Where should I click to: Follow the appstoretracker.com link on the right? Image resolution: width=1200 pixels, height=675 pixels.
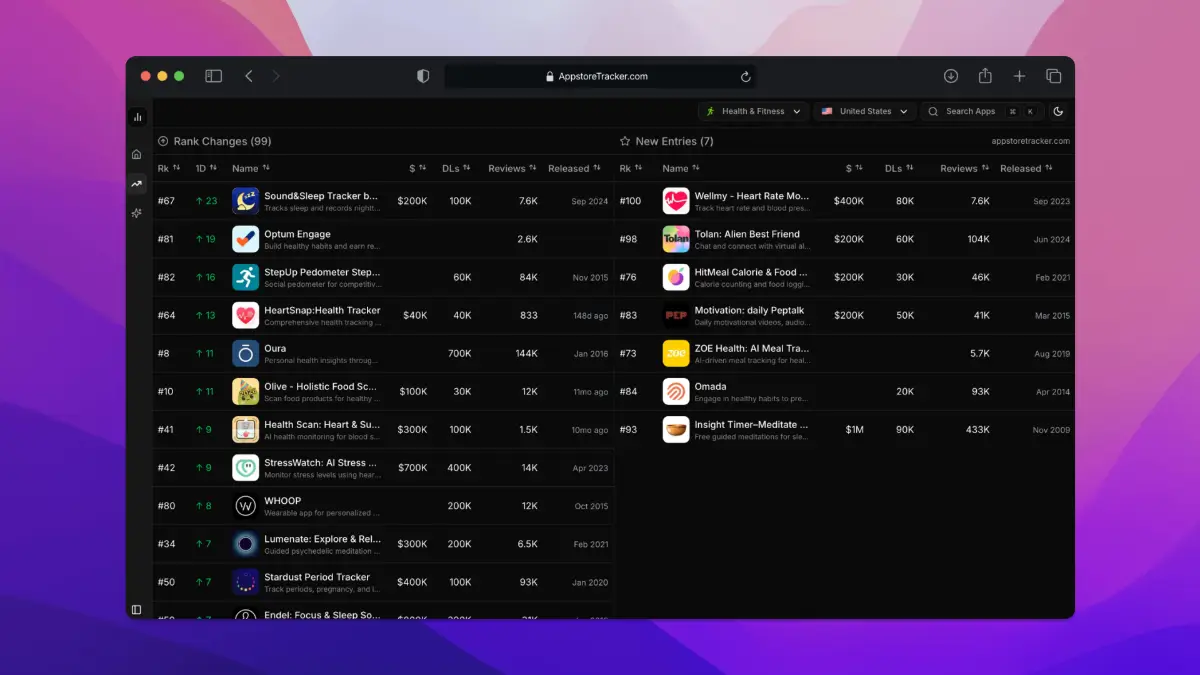1030,142
